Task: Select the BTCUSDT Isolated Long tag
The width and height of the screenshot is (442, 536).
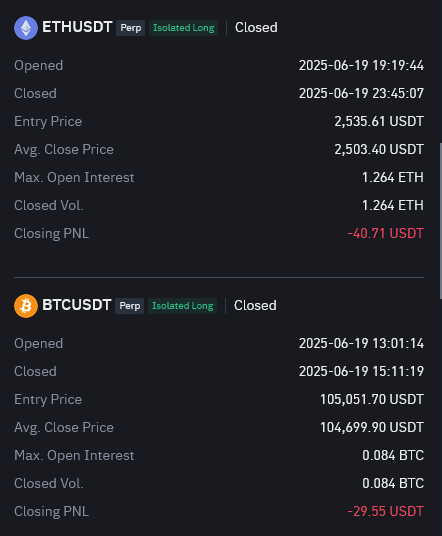Action: 183,306
